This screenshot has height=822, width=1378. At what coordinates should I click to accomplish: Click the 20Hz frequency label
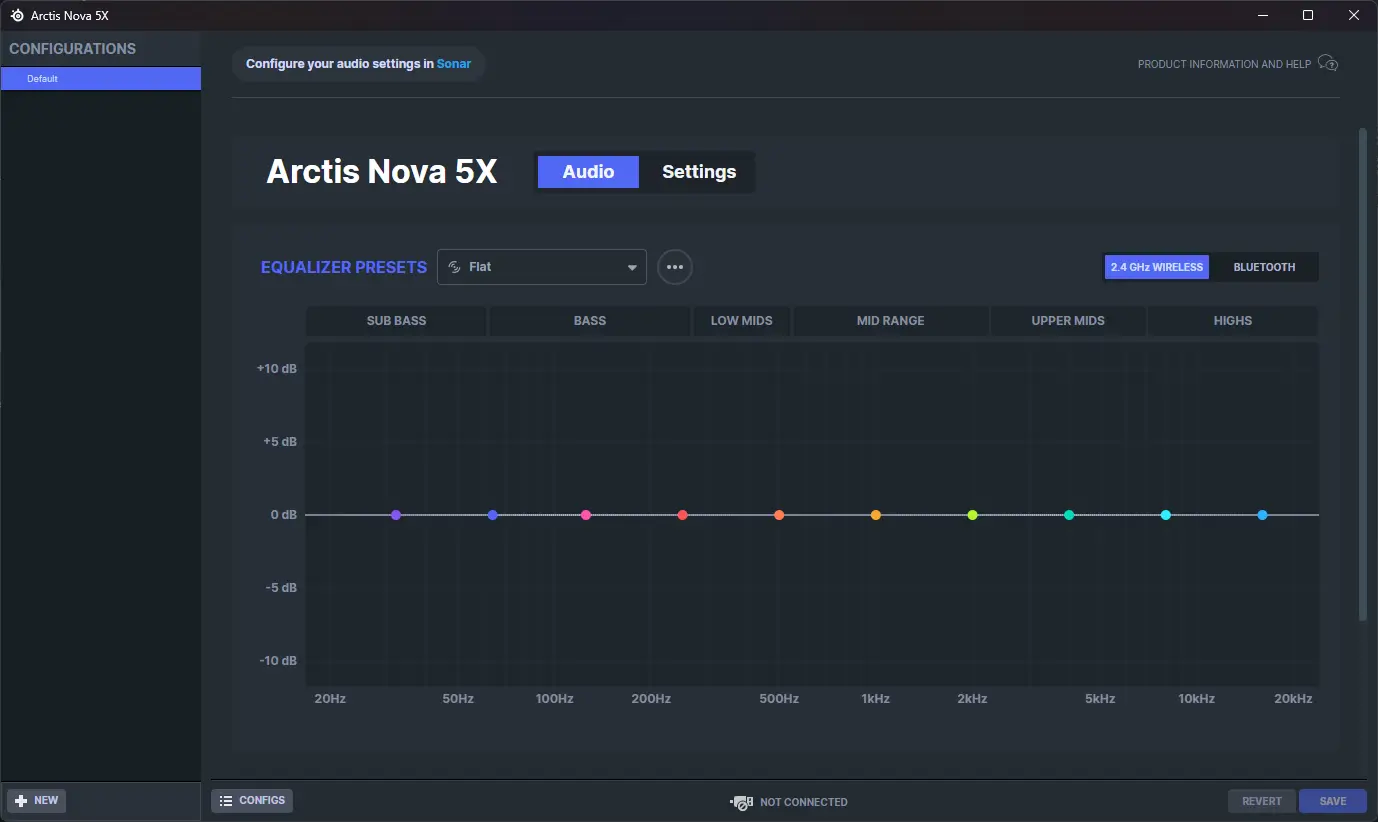coord(330,699)
